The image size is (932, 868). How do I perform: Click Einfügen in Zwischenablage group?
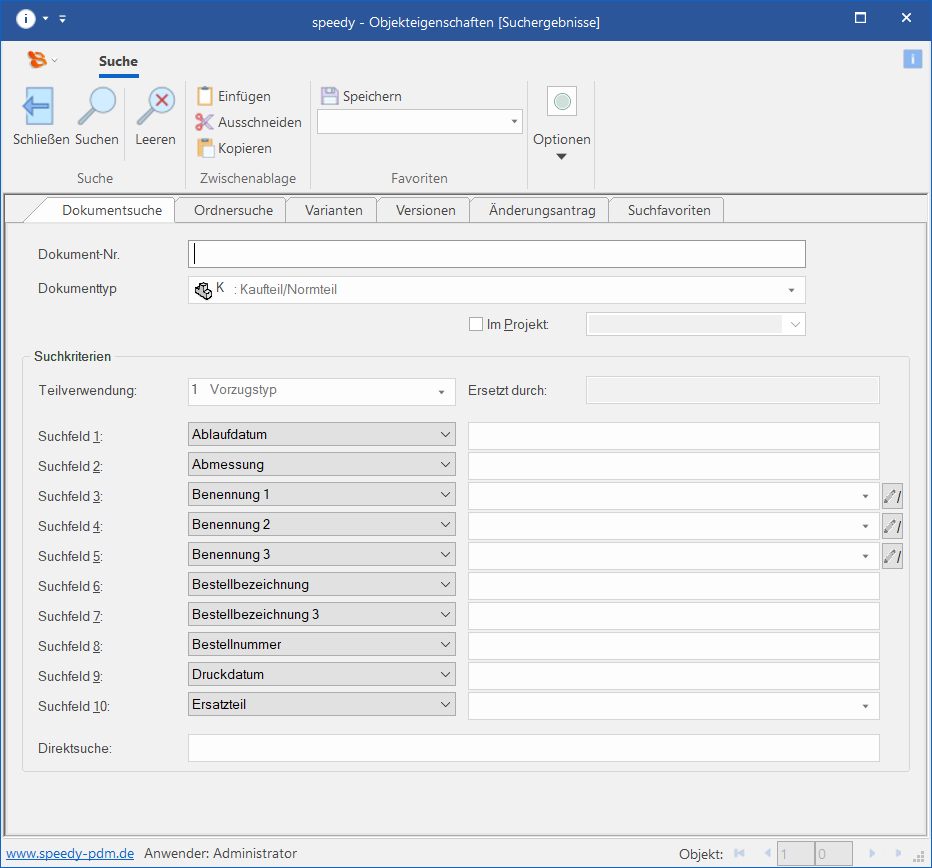pos(234,96)
